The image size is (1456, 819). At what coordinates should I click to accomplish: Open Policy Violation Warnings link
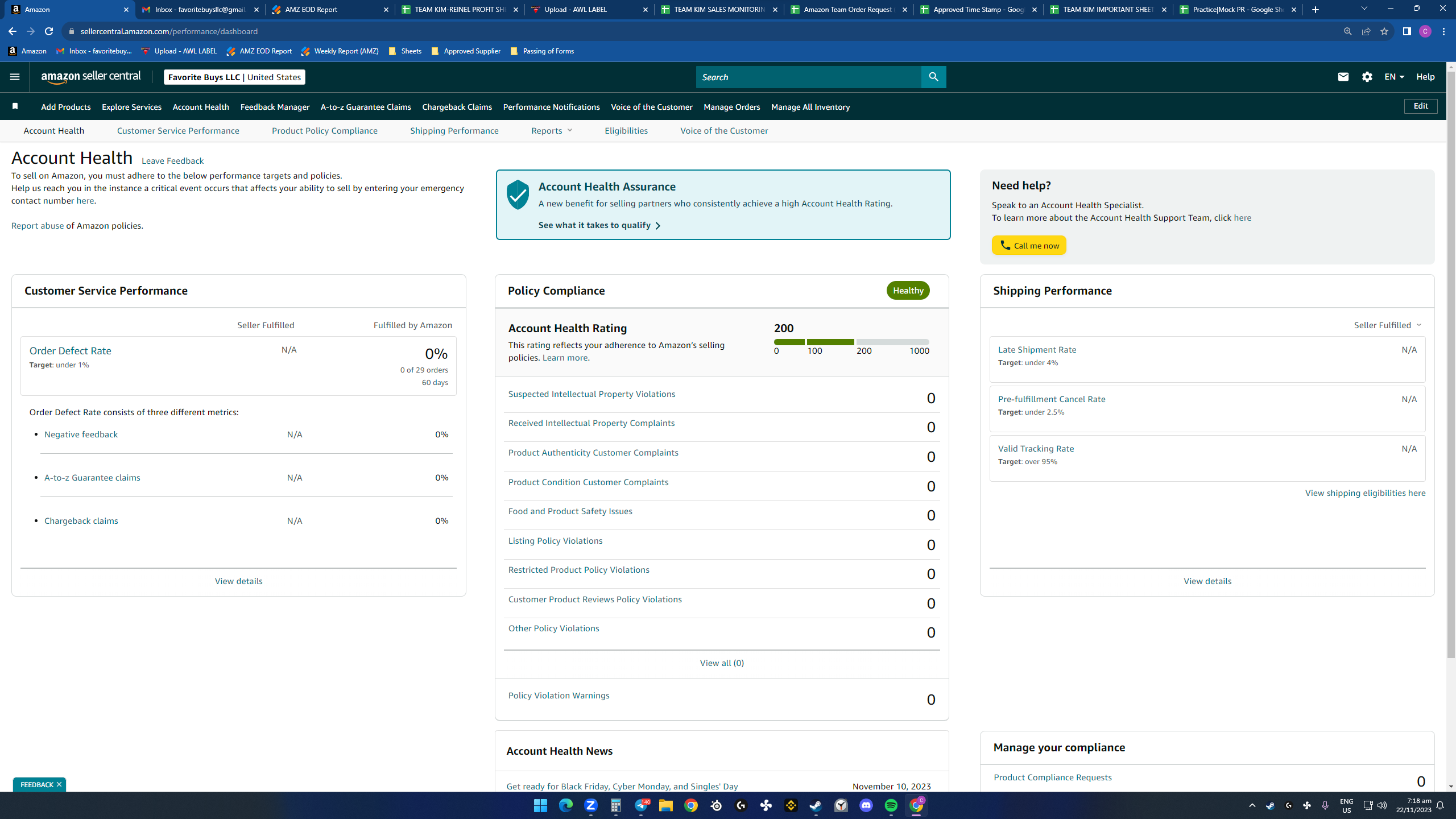559,696
